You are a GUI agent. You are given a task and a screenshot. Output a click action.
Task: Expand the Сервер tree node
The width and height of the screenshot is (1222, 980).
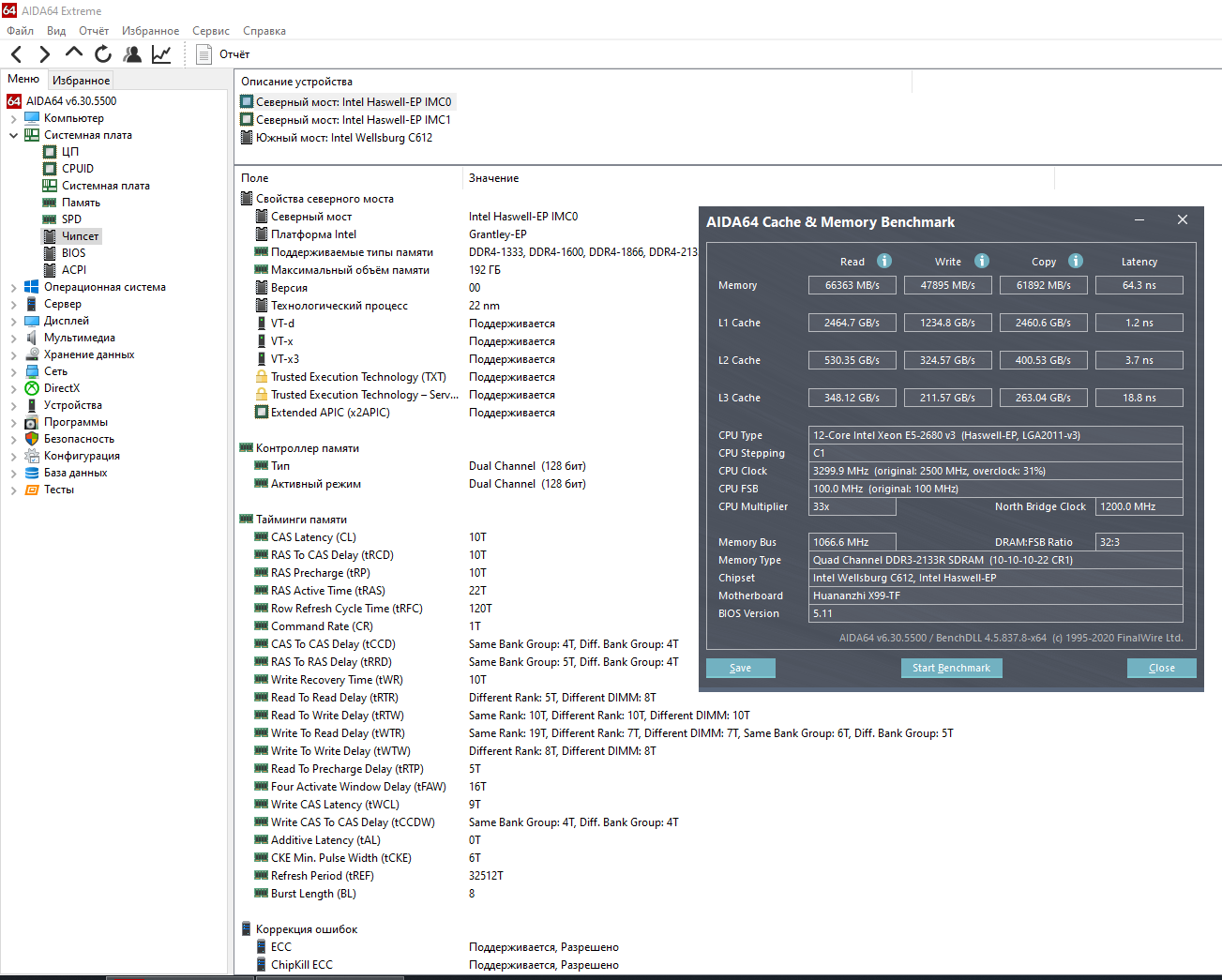(13, 304)
